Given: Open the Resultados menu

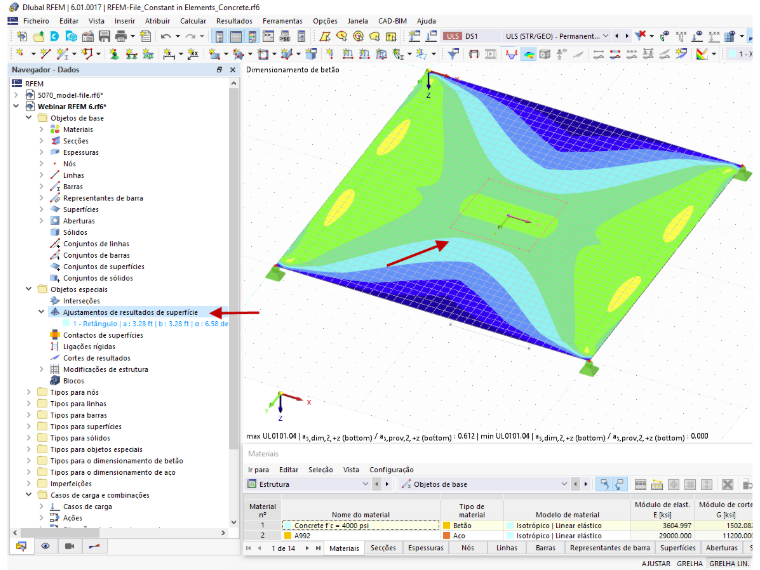Looking at the screenshot, I should tap(234, 21).
